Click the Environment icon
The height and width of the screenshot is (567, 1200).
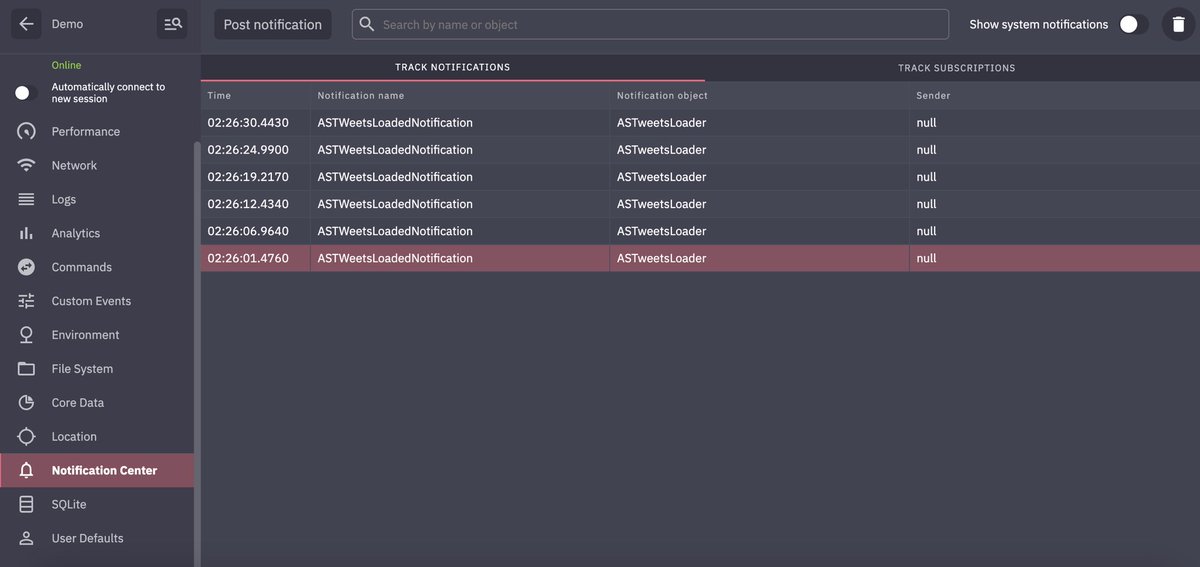click(27, 335)
